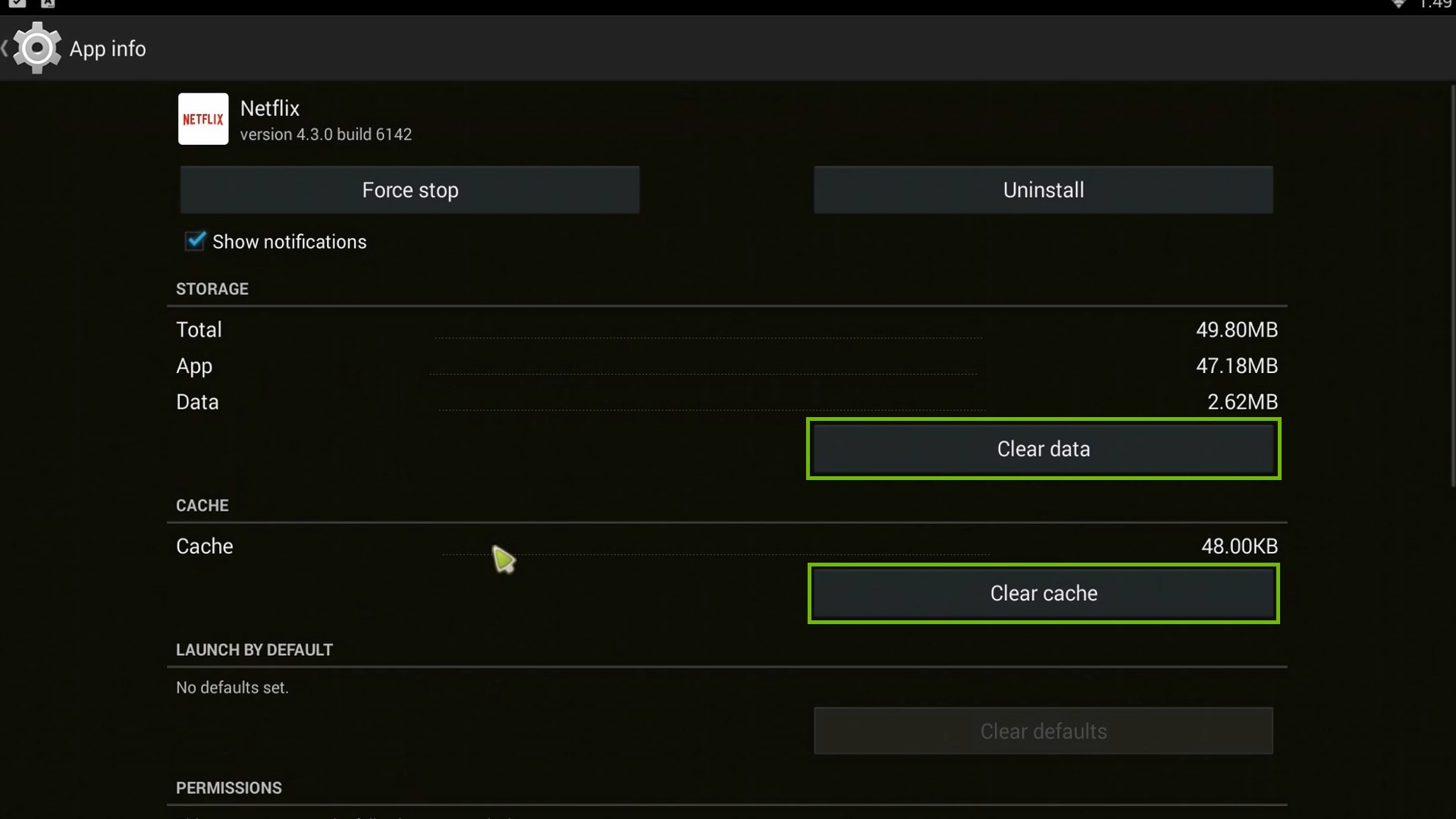
Task: Click the App info title header
Action: [x=108, y=48]
